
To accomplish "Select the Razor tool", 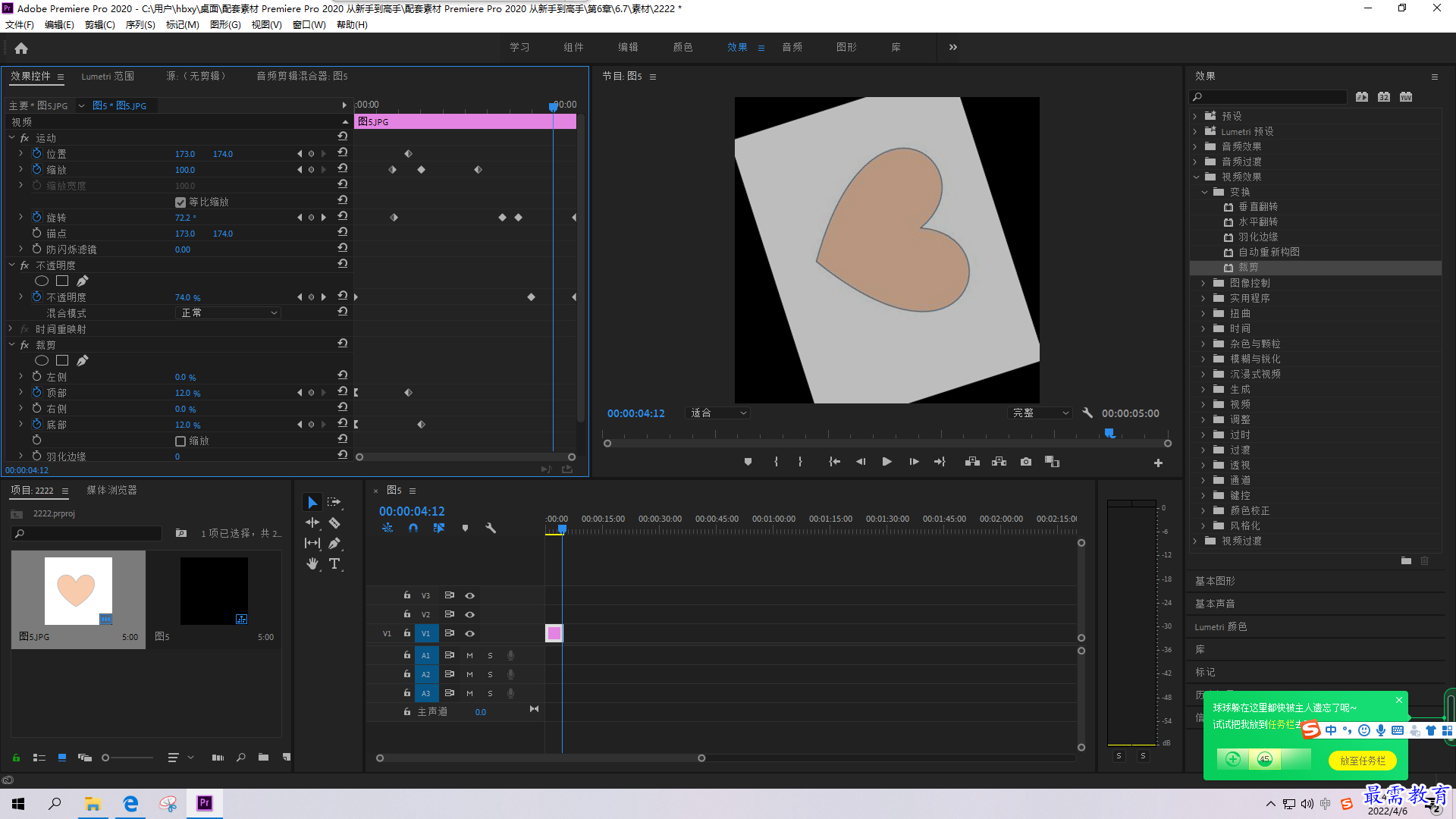I will 334,523.
